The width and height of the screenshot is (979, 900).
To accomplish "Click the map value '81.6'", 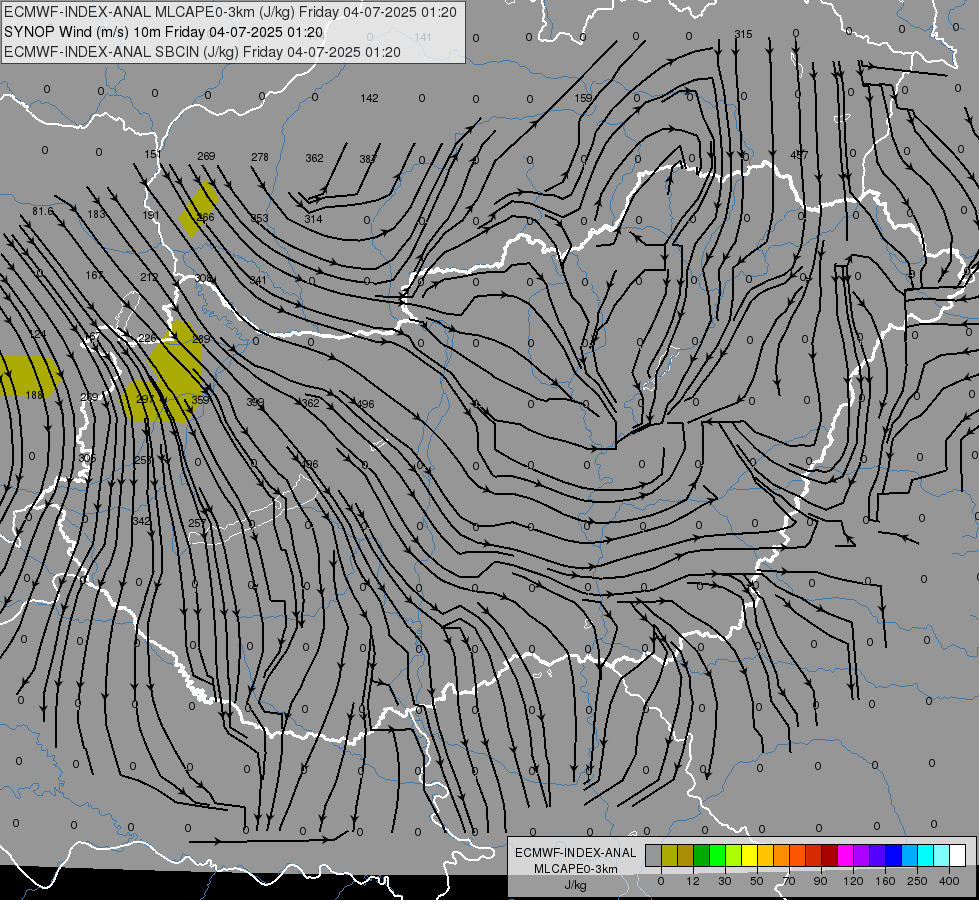I will [x=42, y=211].
